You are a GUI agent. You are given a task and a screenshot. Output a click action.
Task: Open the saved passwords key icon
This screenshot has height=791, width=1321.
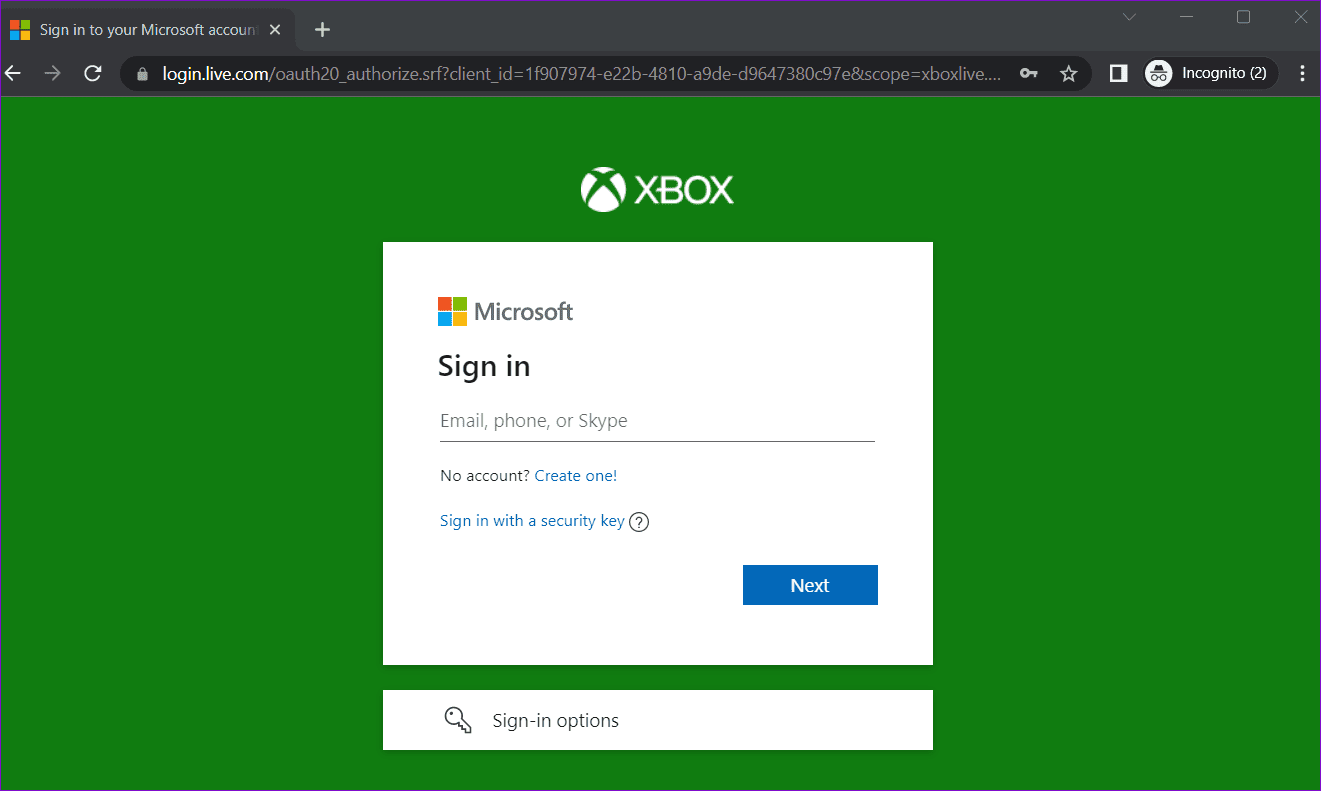click(1028, 73)
